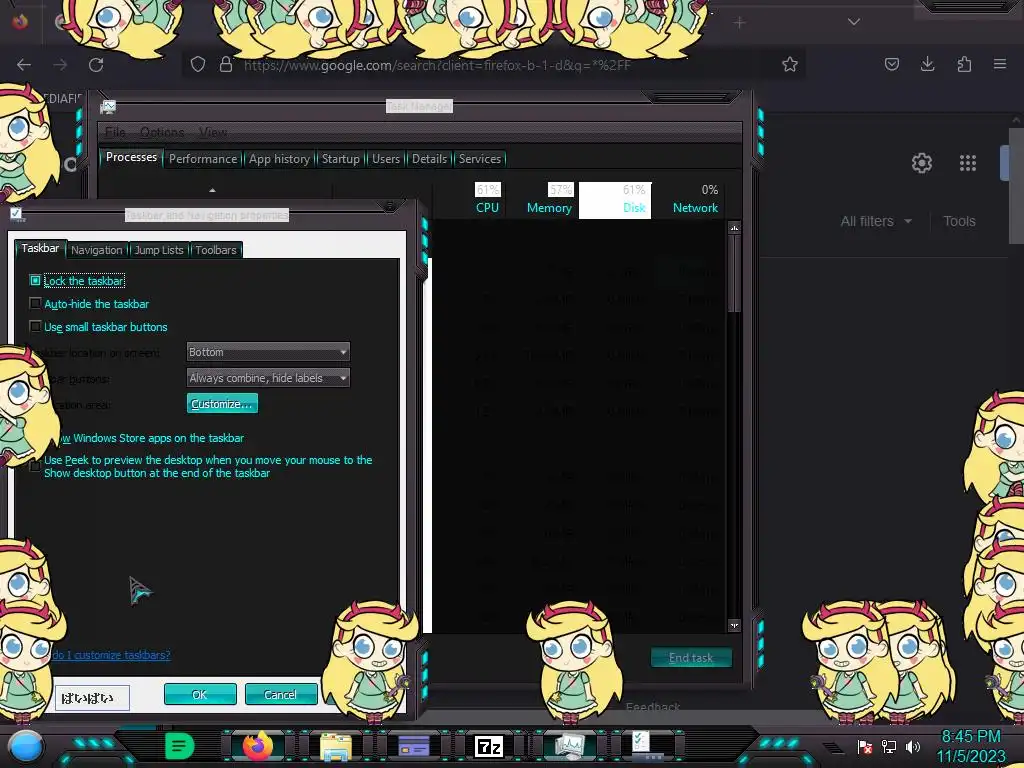Switch to the Performance tab
This screenshot has height=768, width=1024.
coord(203,159)
